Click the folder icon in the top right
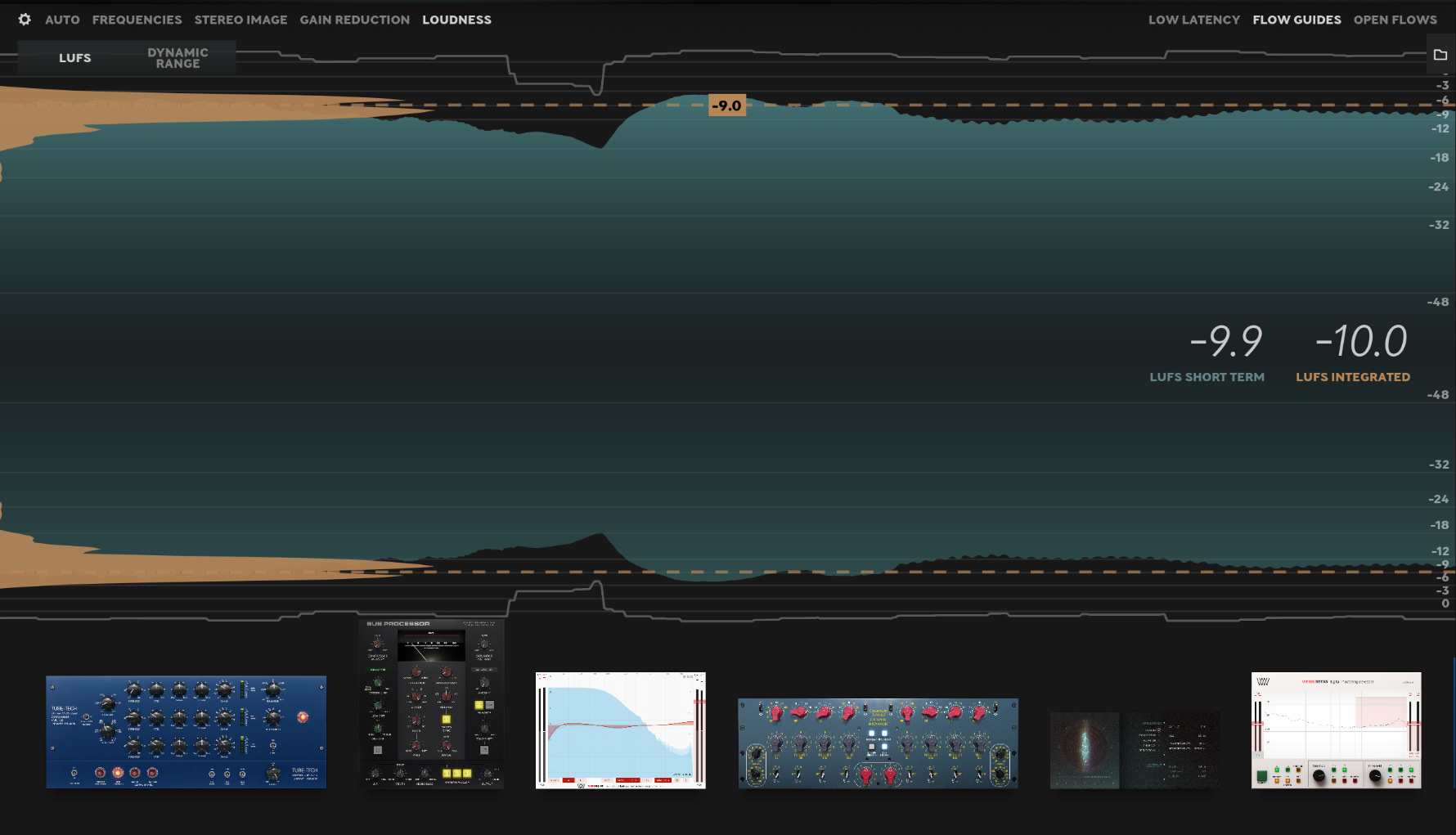The width and height of the screenshot is (1456, 835). coord(1440,55)
